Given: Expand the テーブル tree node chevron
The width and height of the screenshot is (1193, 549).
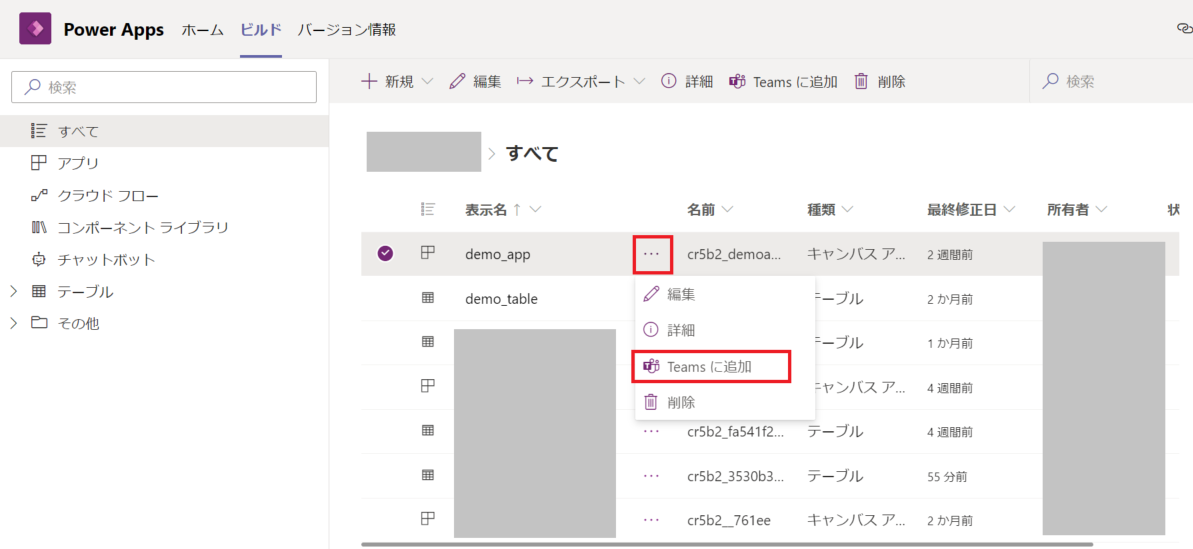Looking at the screenshot, I should tap(13, 291).
